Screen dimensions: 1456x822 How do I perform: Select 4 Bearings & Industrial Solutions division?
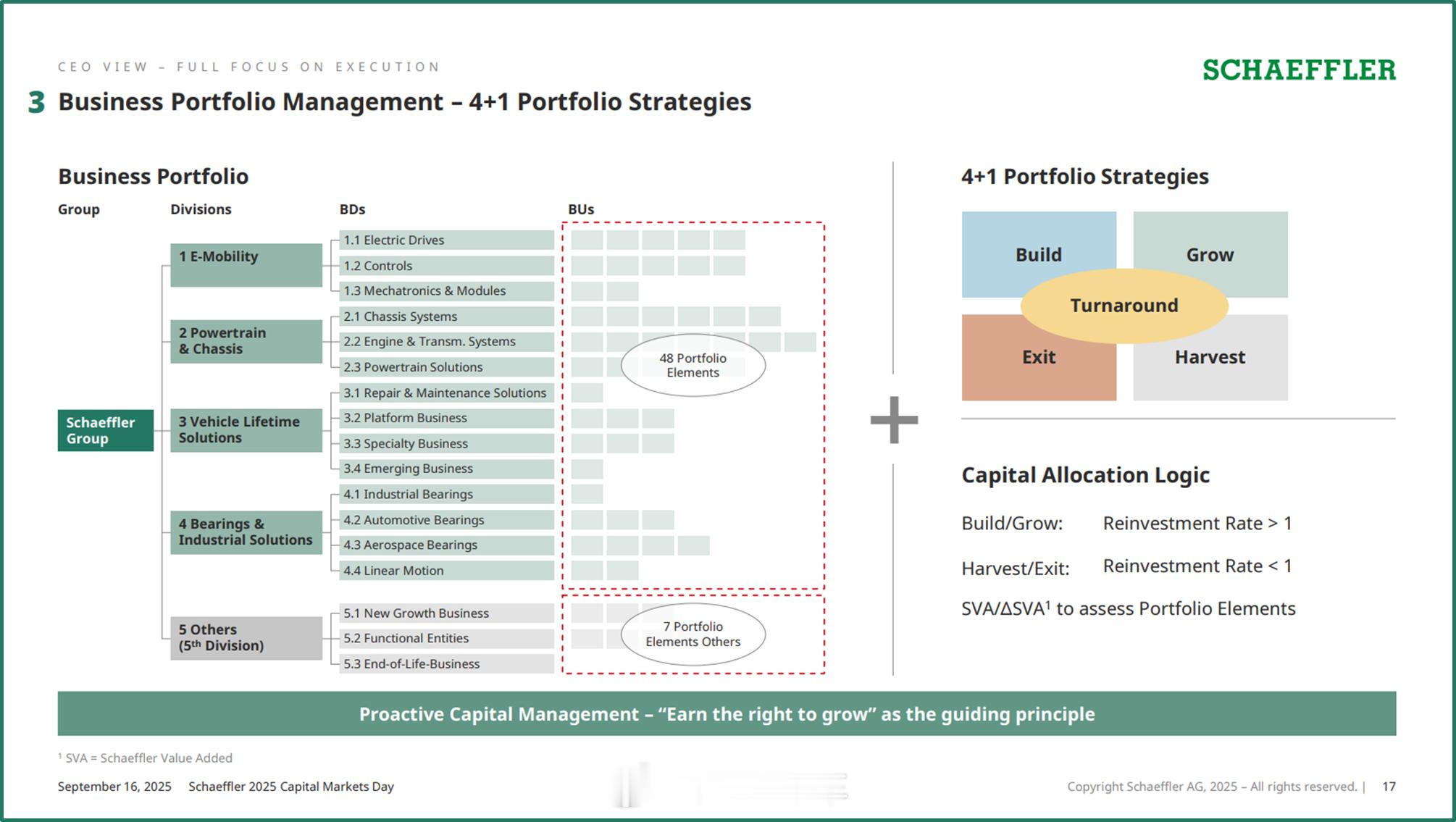click(246, 532)
